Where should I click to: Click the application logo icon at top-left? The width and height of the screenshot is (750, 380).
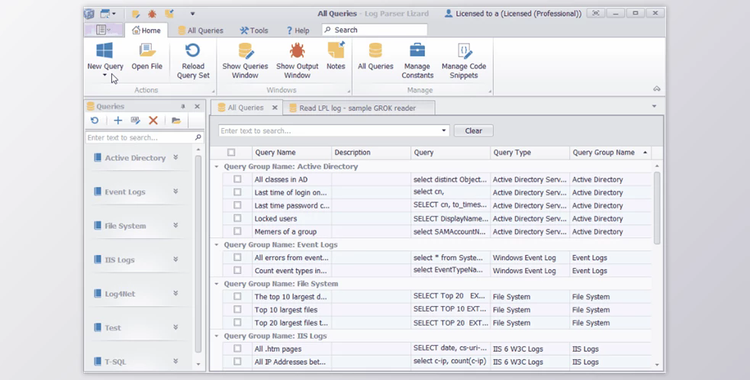(x=89, y=14)
